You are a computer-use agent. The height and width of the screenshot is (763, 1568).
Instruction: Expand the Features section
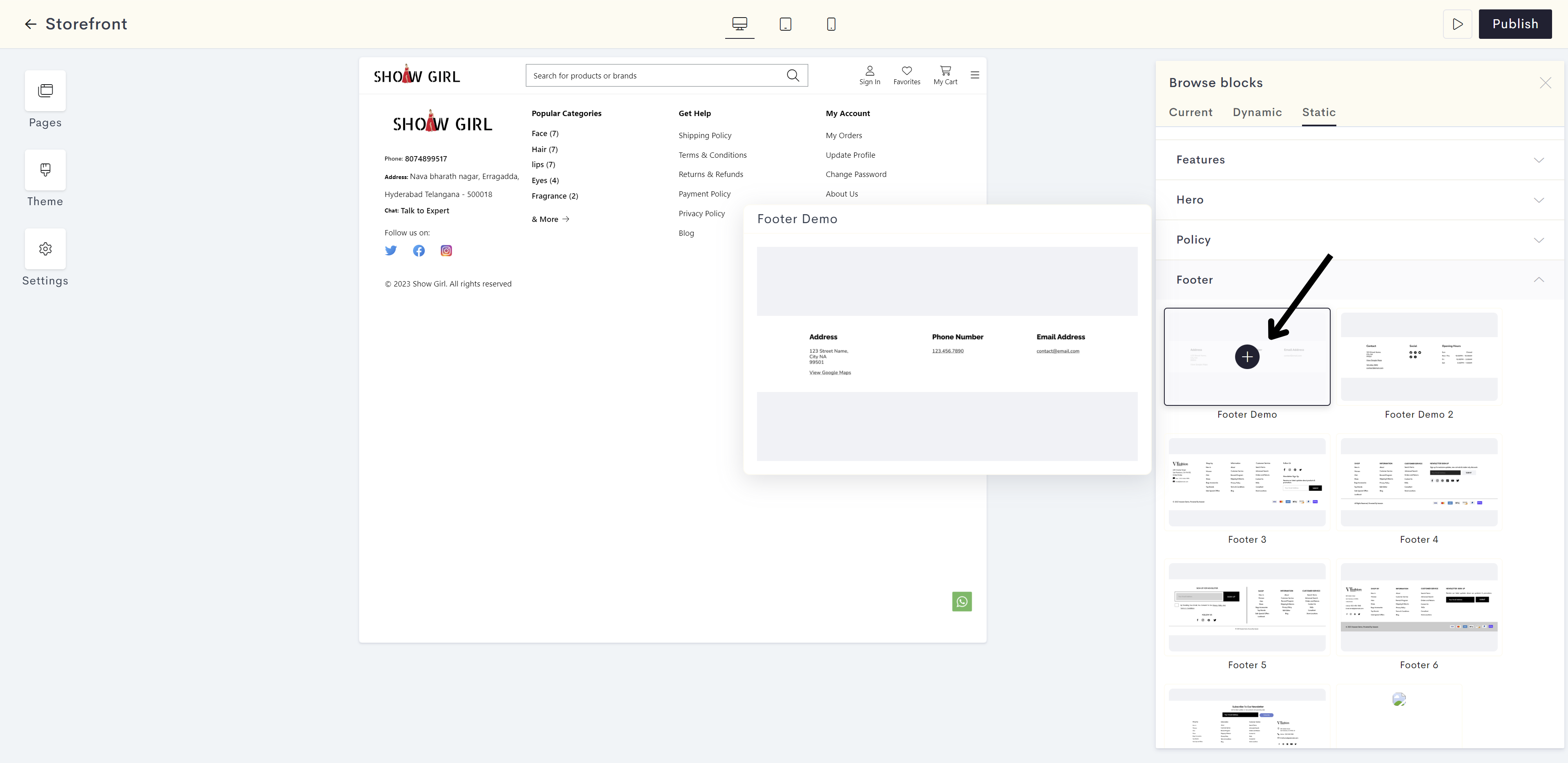1360,159
